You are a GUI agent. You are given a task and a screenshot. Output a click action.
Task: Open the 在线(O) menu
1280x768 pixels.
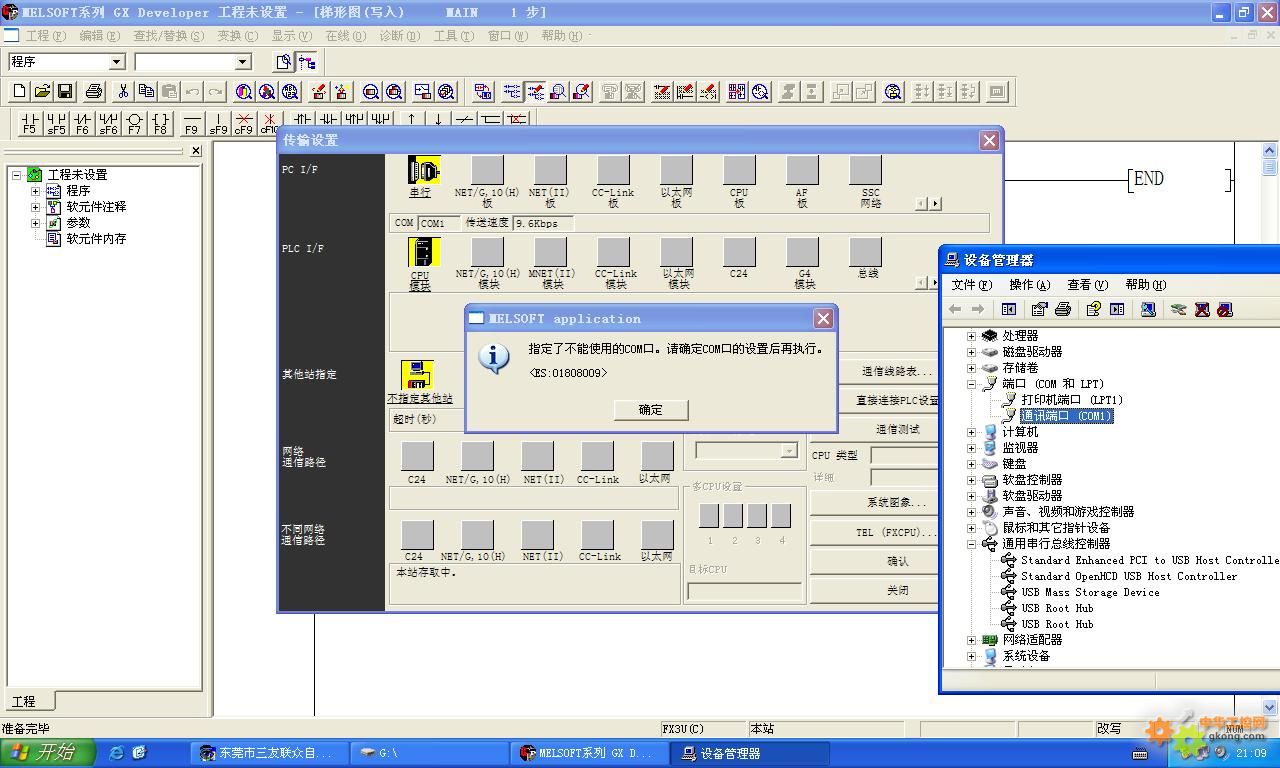(x=346, y=35)
